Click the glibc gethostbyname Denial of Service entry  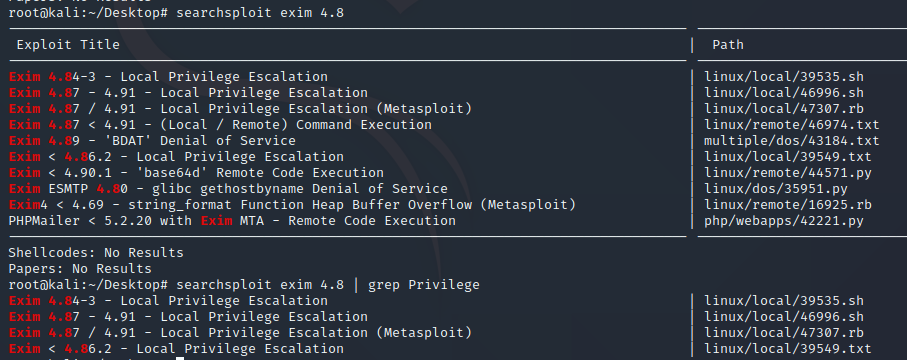(x=228, y=189)
